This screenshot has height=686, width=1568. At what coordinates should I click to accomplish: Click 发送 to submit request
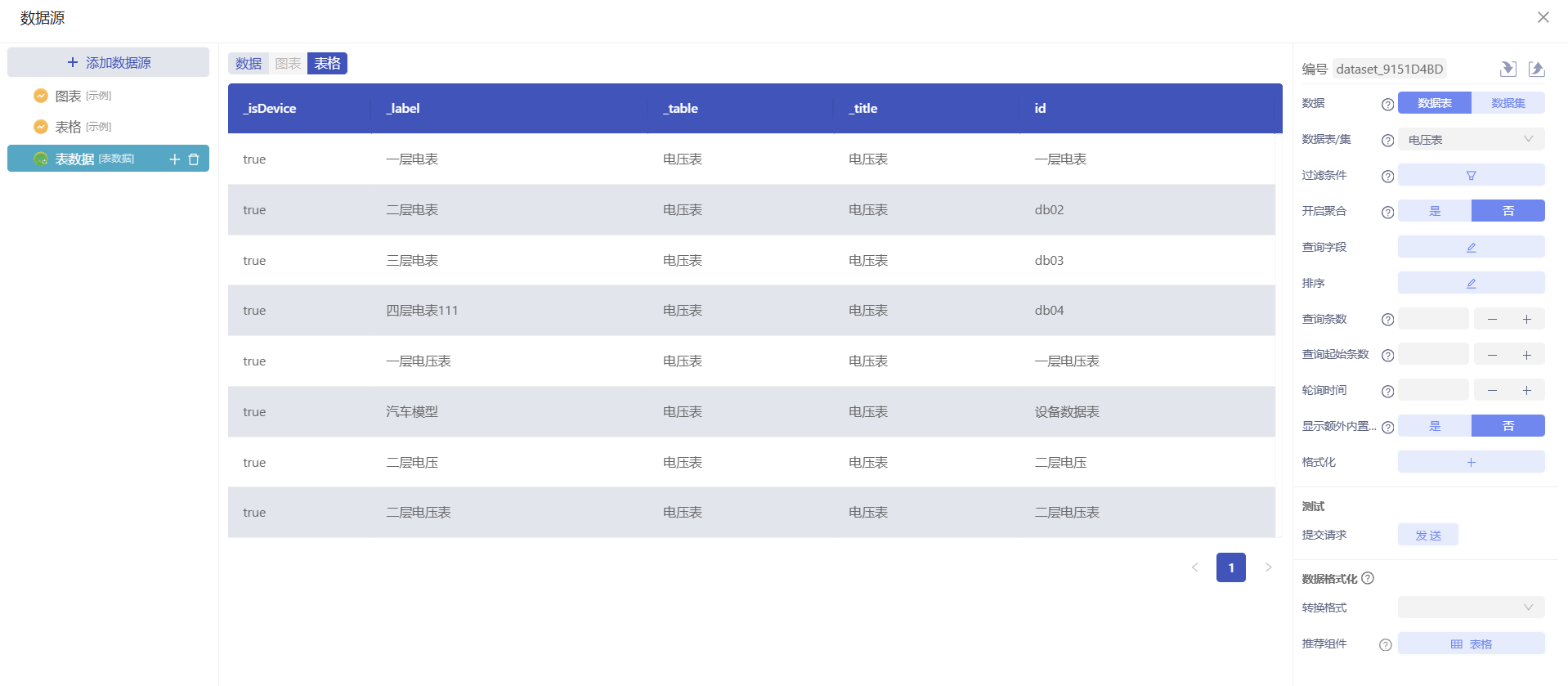[1427, 535]
